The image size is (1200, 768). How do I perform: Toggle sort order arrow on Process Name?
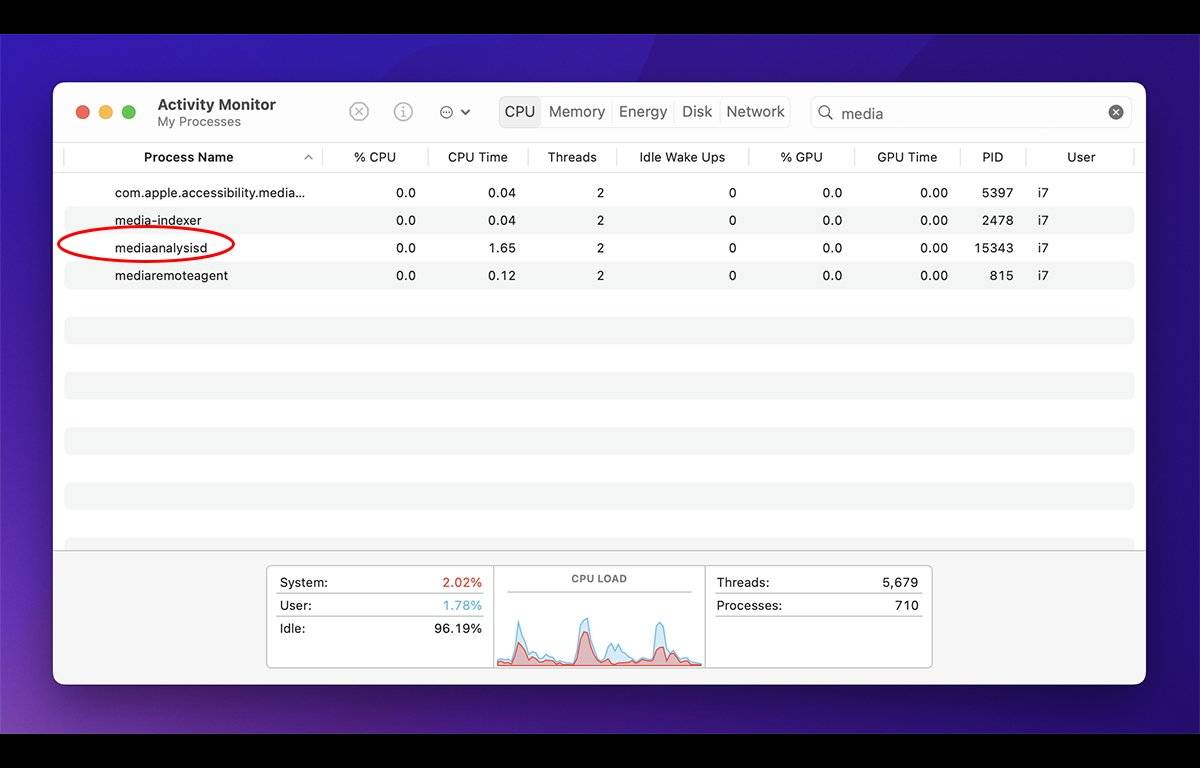click(x=308, y=158)
